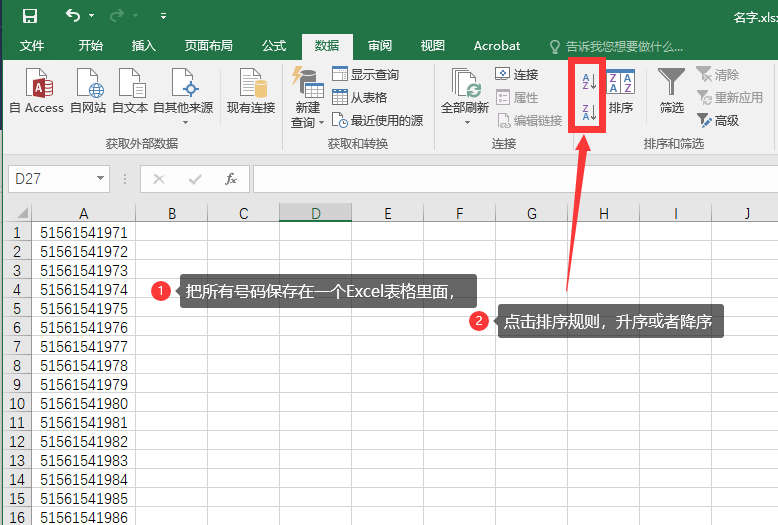Switch to the 公式 ribbon tab
The height and width of the screenshot is (525, 778).
coord(274,46)
